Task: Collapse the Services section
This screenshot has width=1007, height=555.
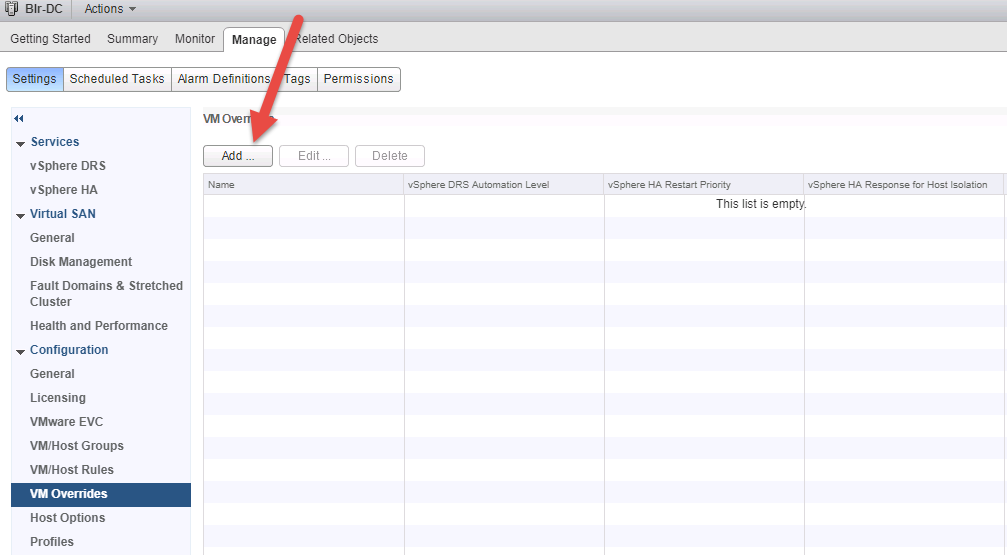Action: [21, 143]
